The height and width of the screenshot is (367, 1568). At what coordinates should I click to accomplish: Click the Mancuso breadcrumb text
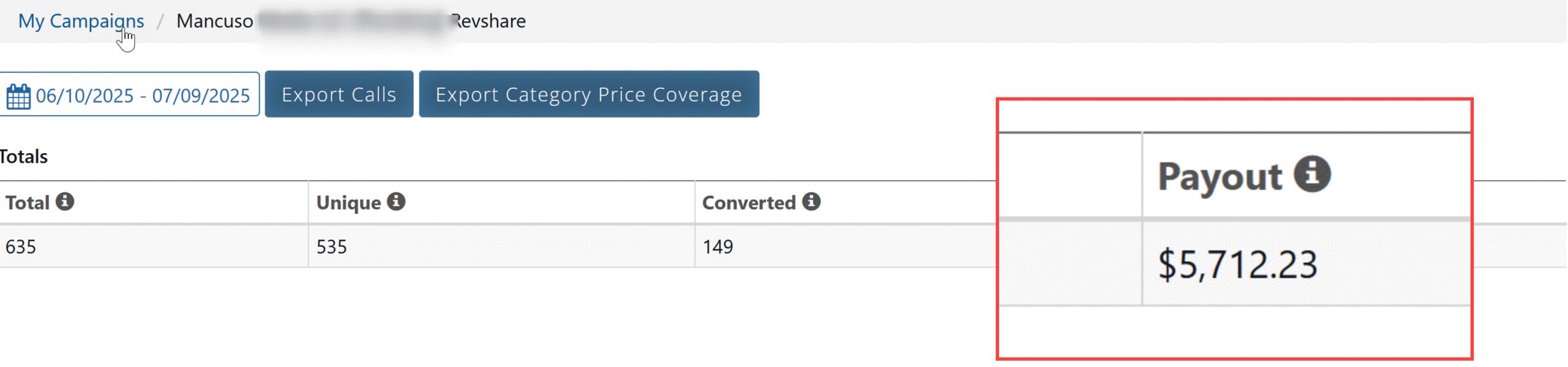click(214, 21)
